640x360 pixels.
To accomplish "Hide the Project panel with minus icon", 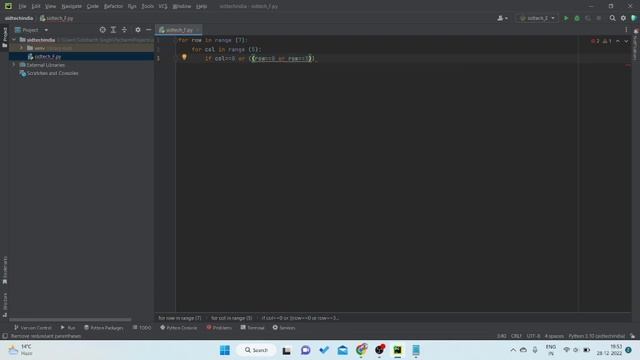I will coord(149,30).
